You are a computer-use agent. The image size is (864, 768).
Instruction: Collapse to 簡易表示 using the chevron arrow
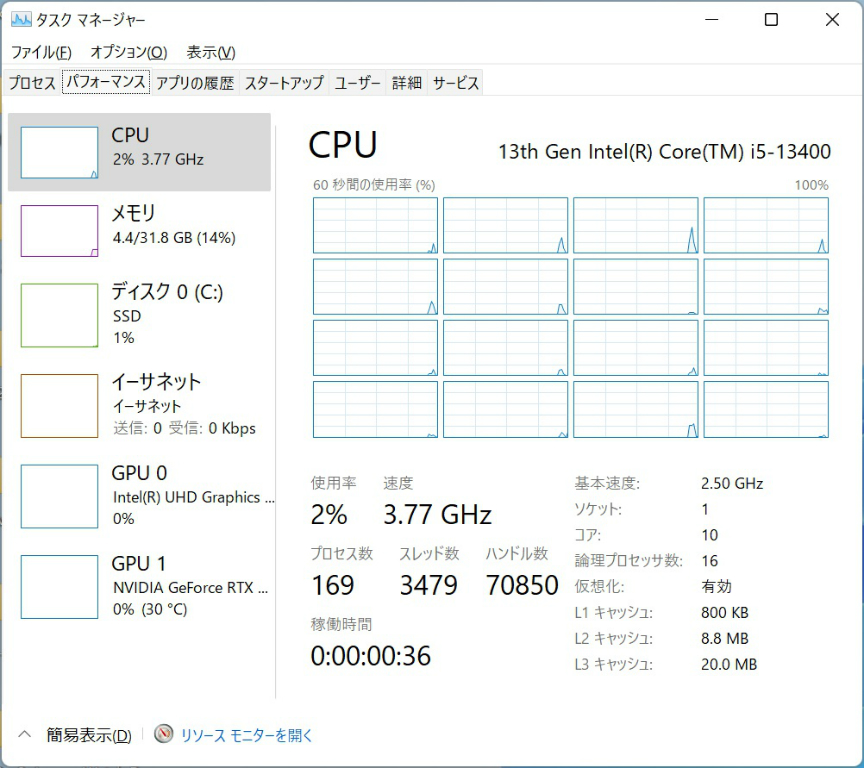pyautogui.click(x=25, y=735)
